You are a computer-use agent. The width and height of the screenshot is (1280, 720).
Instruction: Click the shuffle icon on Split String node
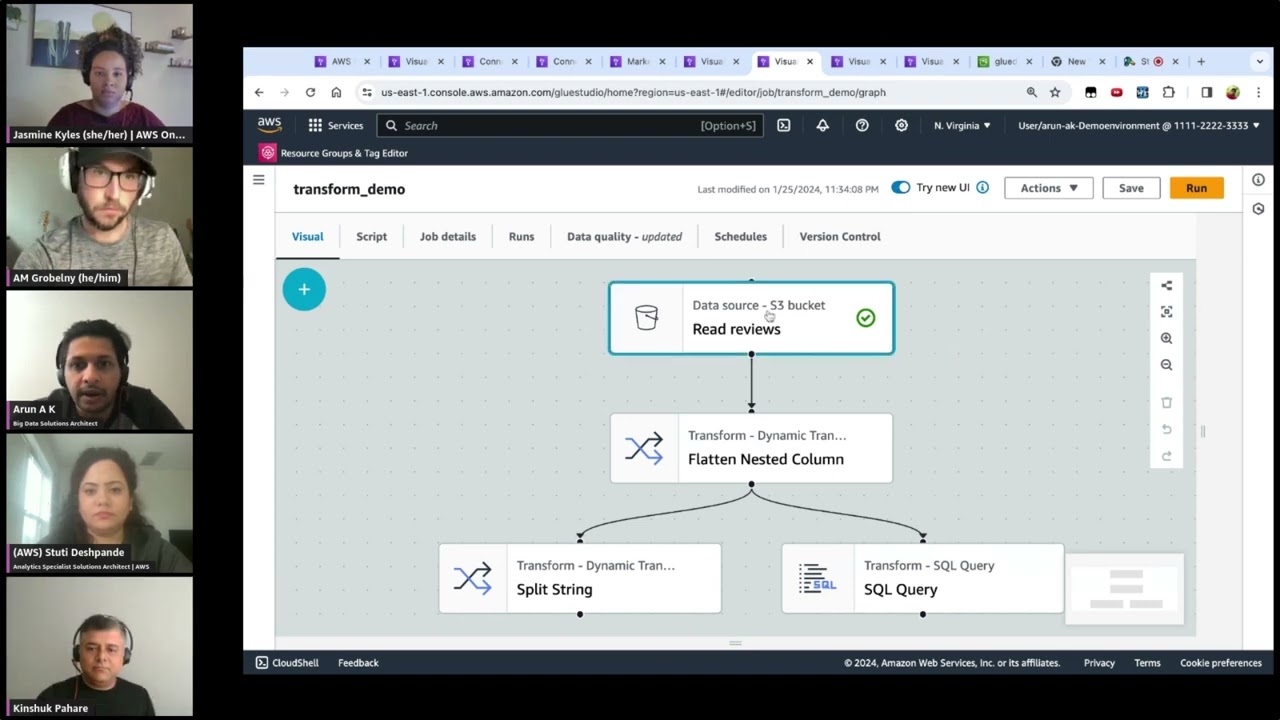pos(472,578)
